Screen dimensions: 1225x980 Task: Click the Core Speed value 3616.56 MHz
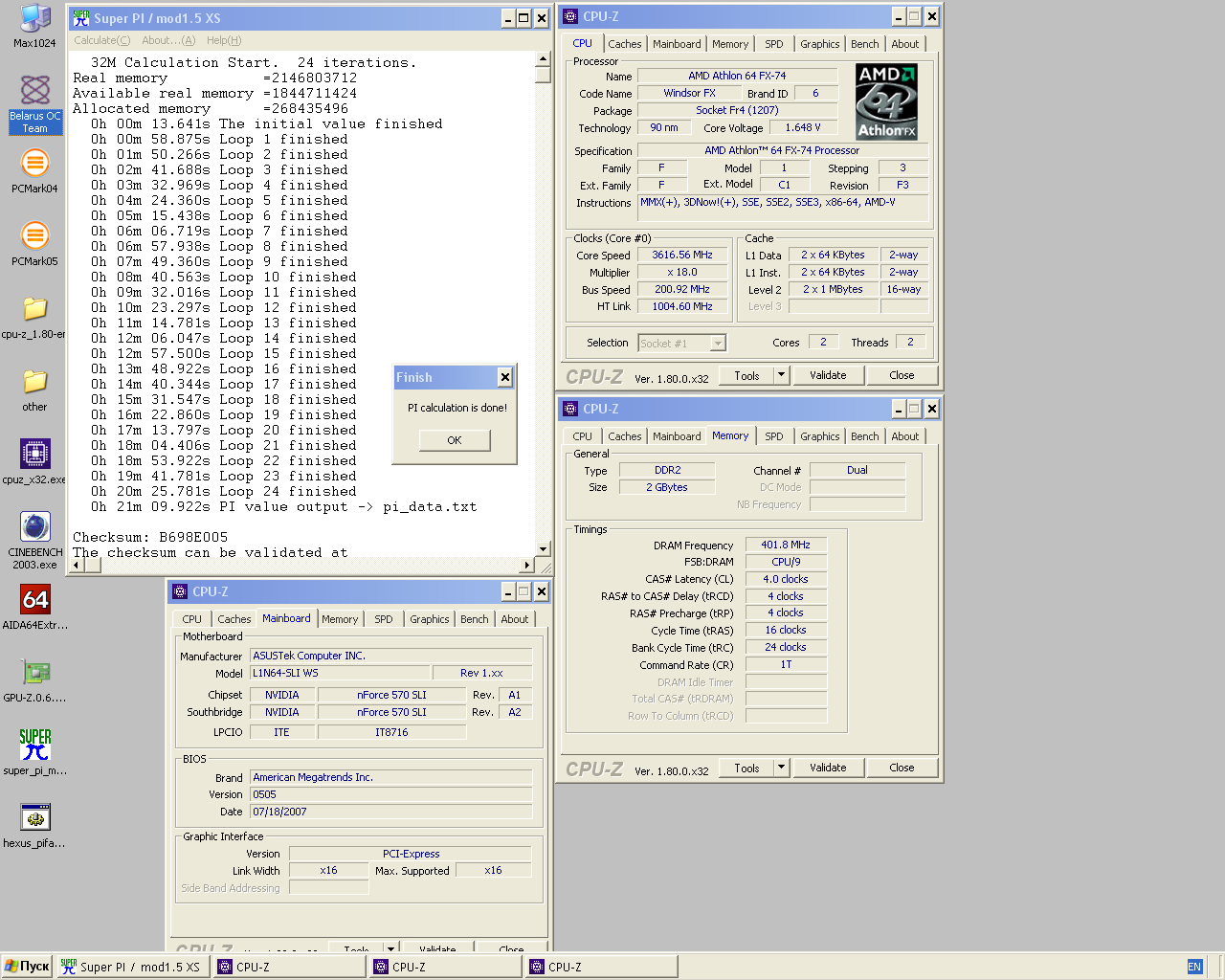tap(682, 256)
